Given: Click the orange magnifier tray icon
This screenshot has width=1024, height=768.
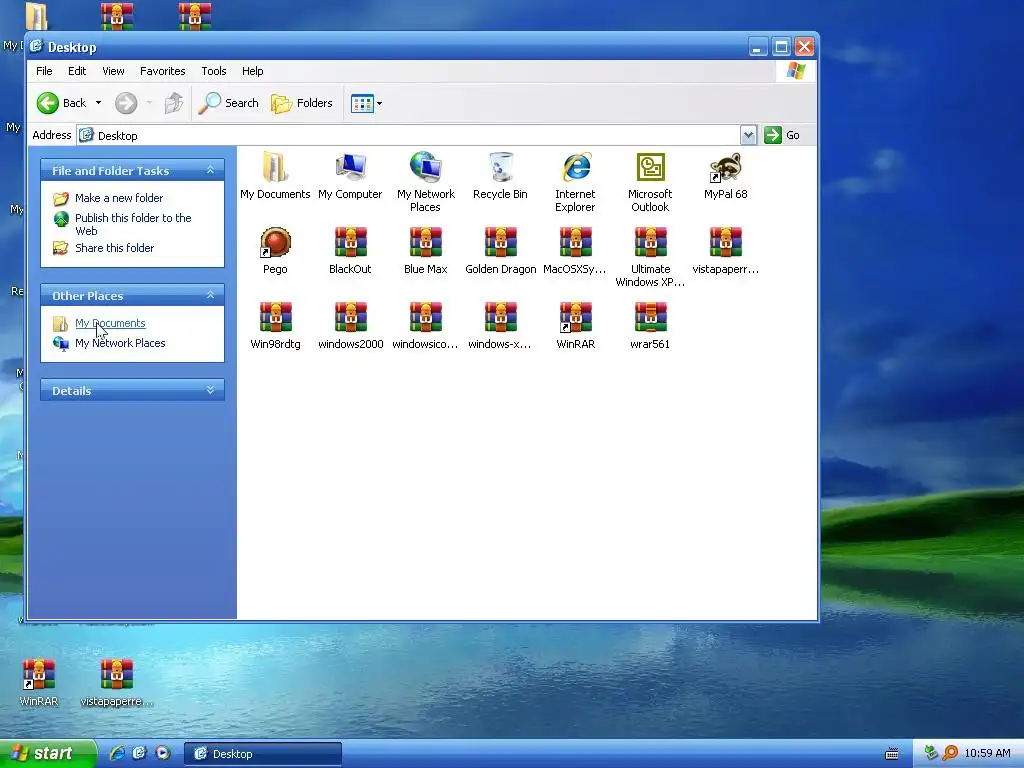Looking at the screenshot, I should point(950,753).
